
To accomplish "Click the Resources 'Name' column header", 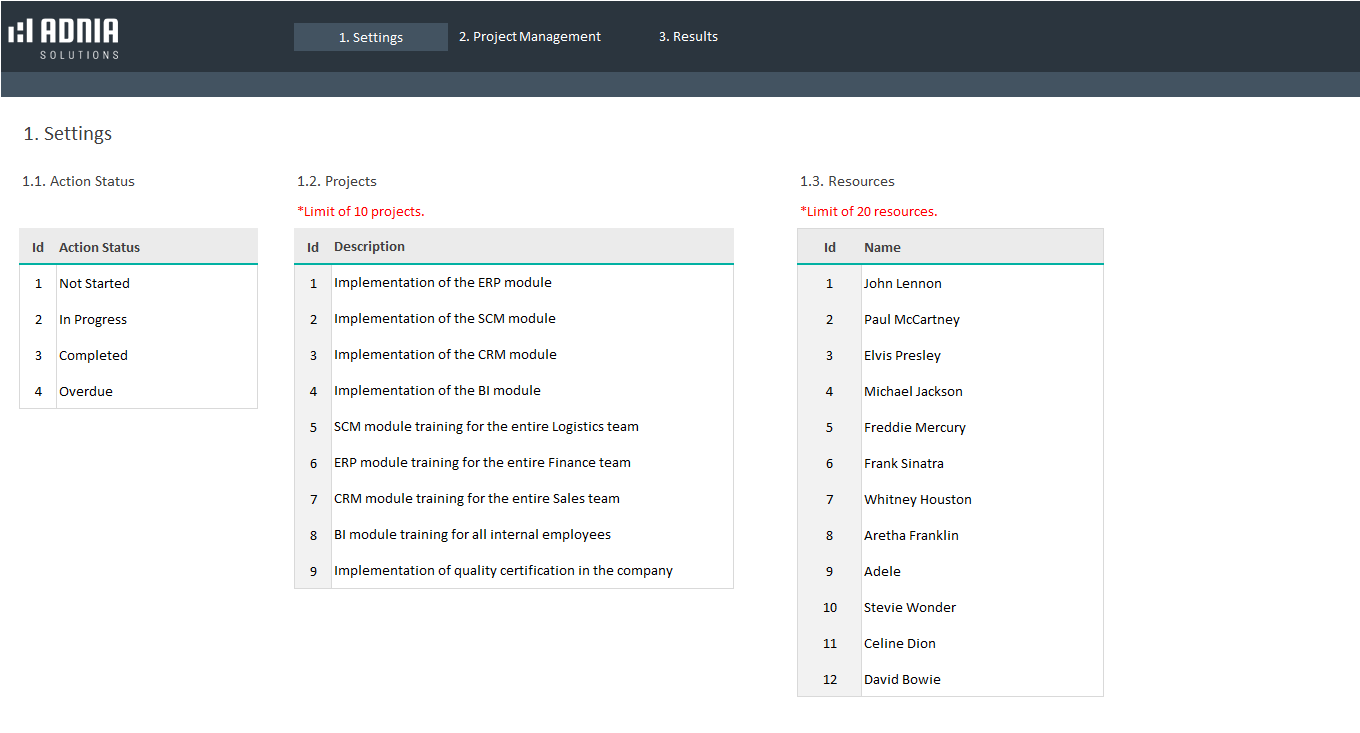I will pyautogui.click(x=882, y=248).
